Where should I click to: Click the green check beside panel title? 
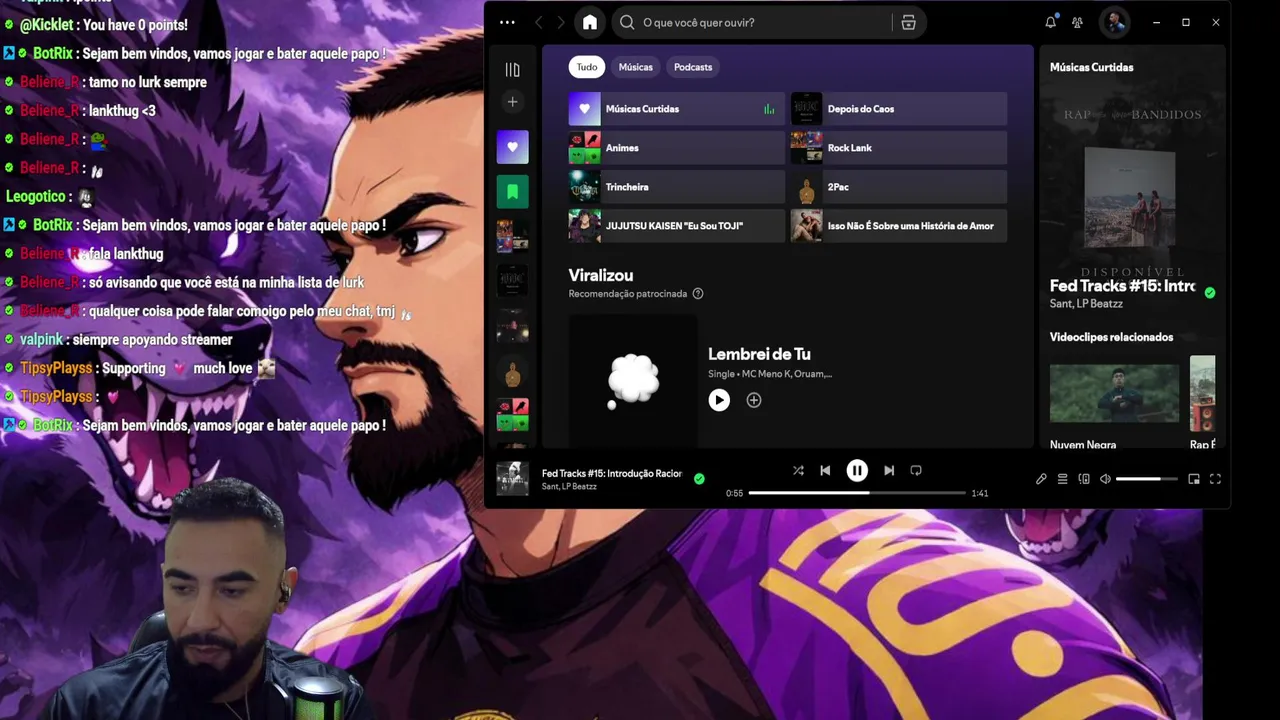pos(1210,293)
